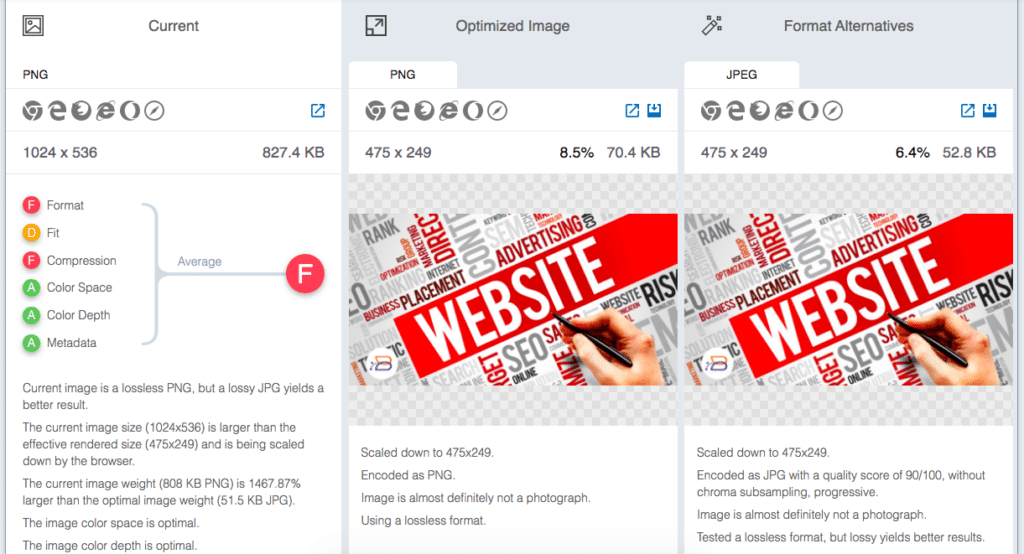Open current PNG image in new window
Image resolution: width=1024 pixels, height=554 pixels.
coord(317,110)
